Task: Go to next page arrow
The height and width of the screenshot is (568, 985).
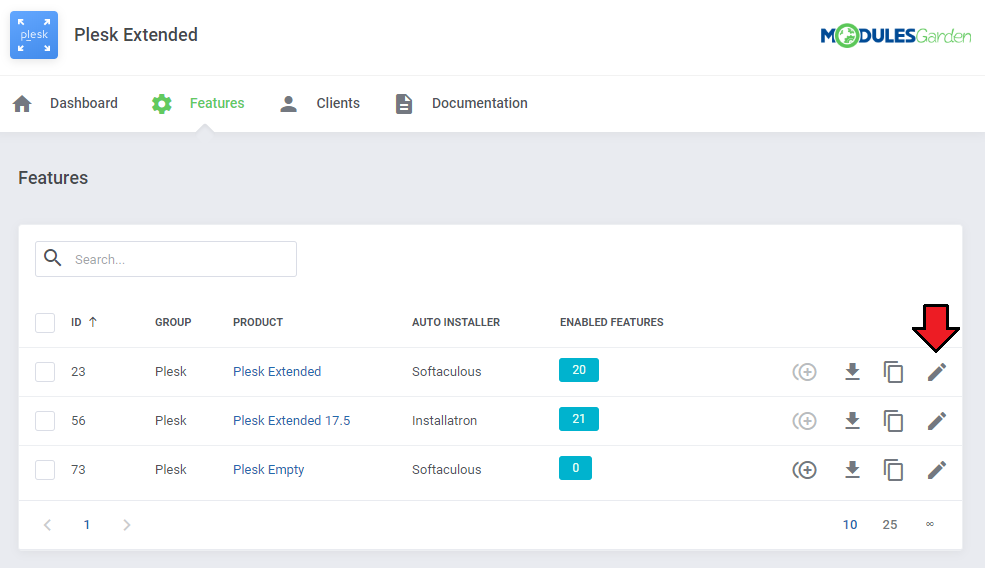Action: click(127, 525)
